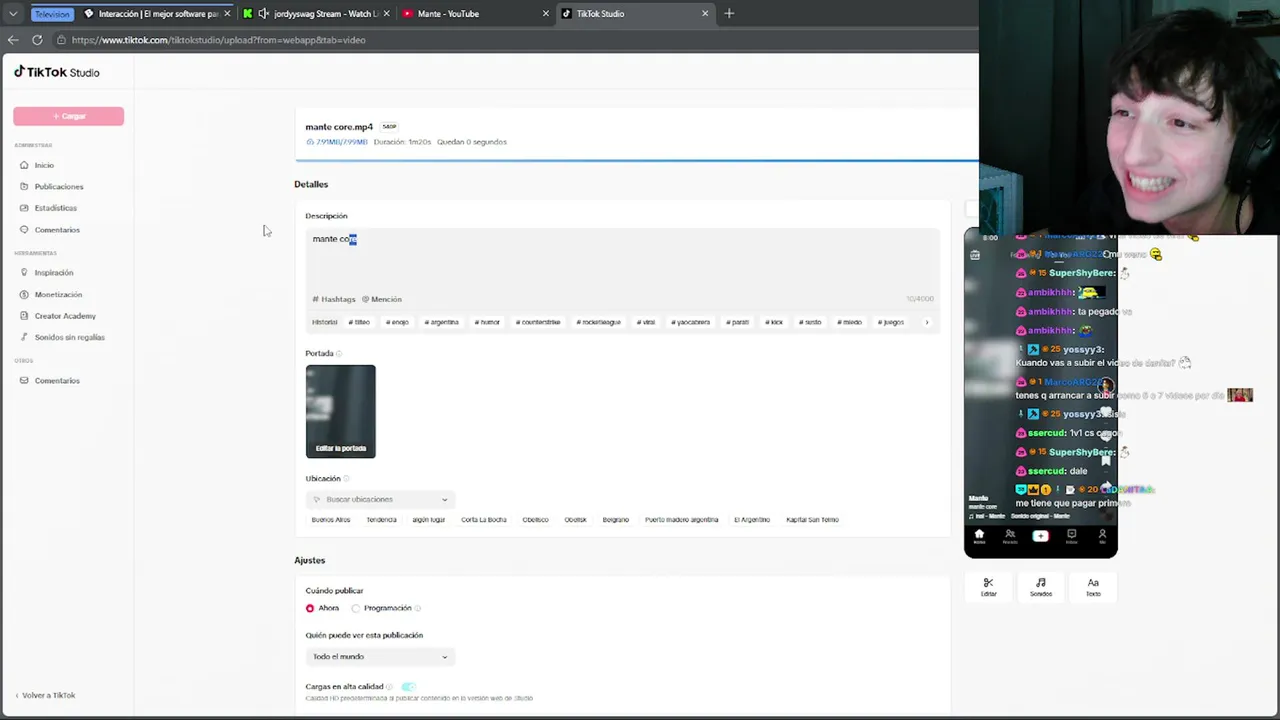Choose the Kapital San Telmo location
The image size is (1280, 720).
click(x=812, y=520)
